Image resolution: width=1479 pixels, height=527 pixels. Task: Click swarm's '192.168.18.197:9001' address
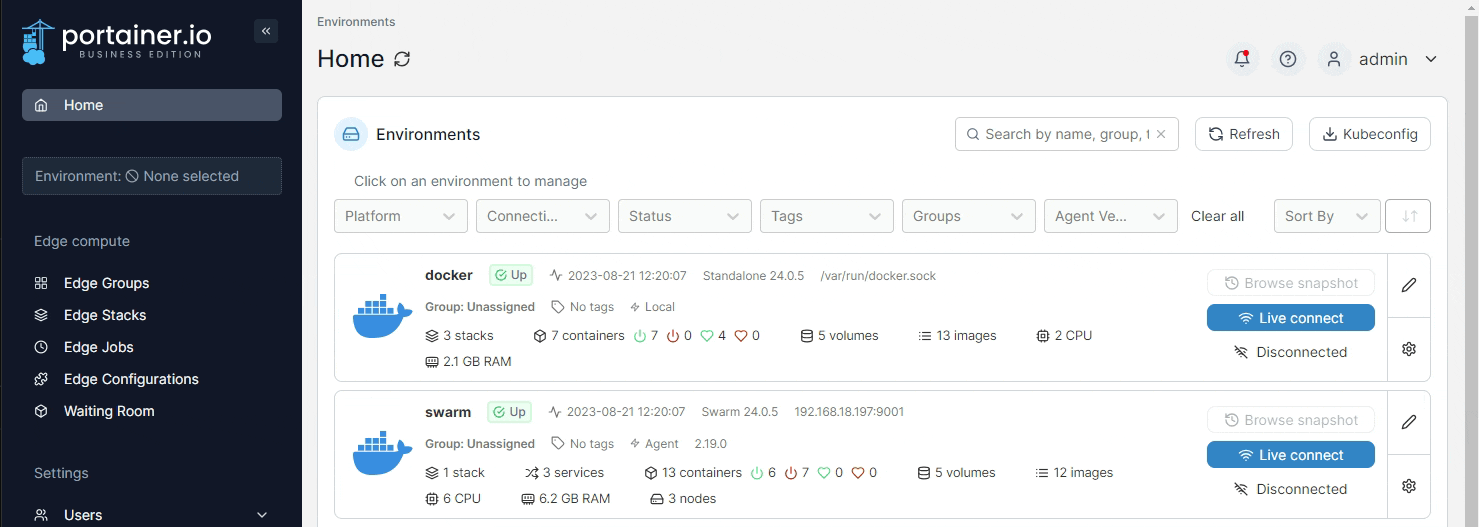pyautogui.click(x=849, y=412)
